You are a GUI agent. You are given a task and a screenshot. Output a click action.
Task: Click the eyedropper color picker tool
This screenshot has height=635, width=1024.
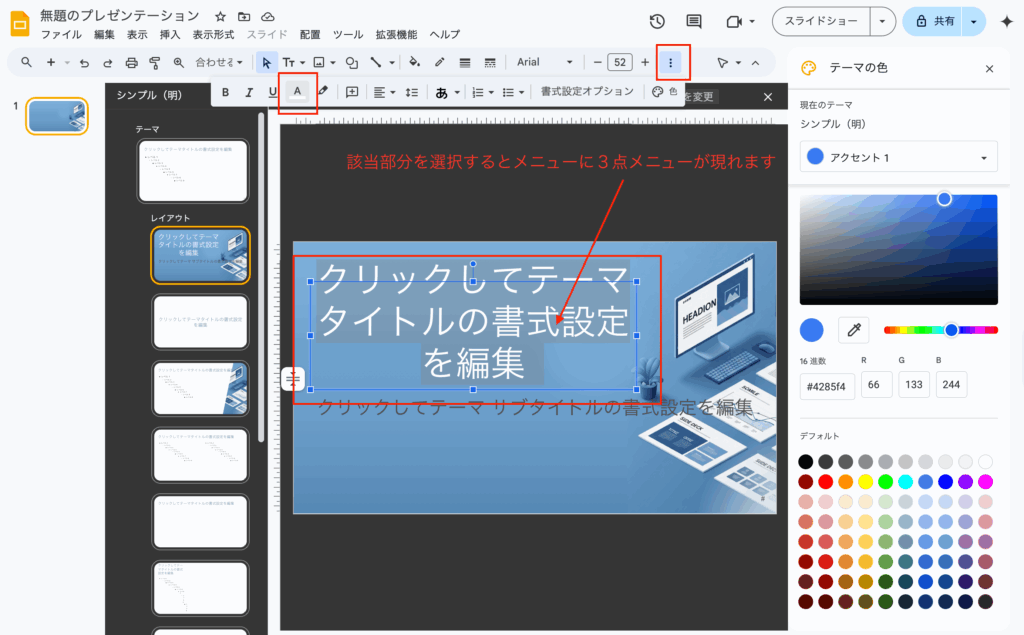[x=854, y=329]
